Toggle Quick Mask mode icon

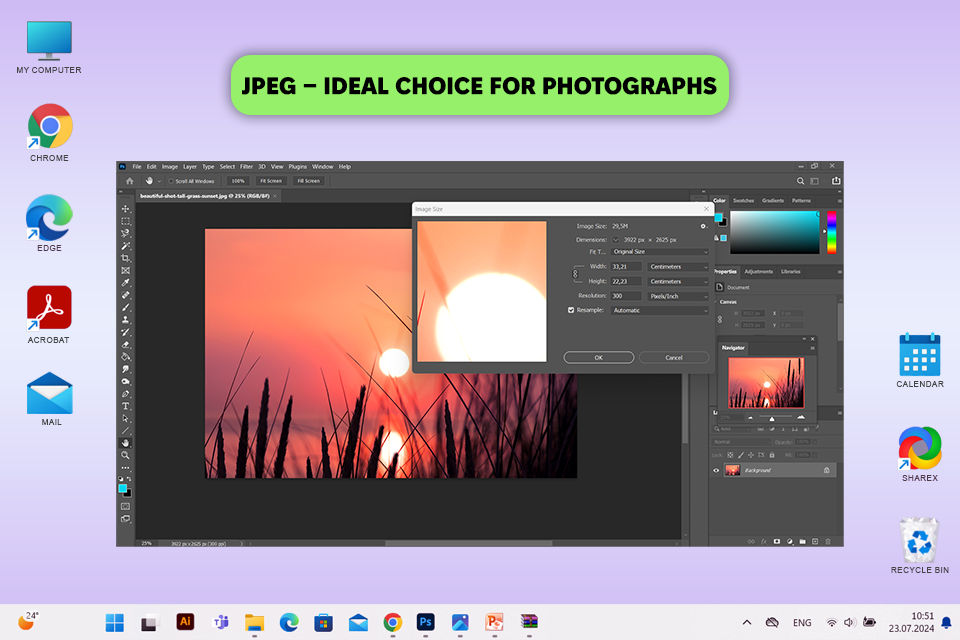coord(126,506)
